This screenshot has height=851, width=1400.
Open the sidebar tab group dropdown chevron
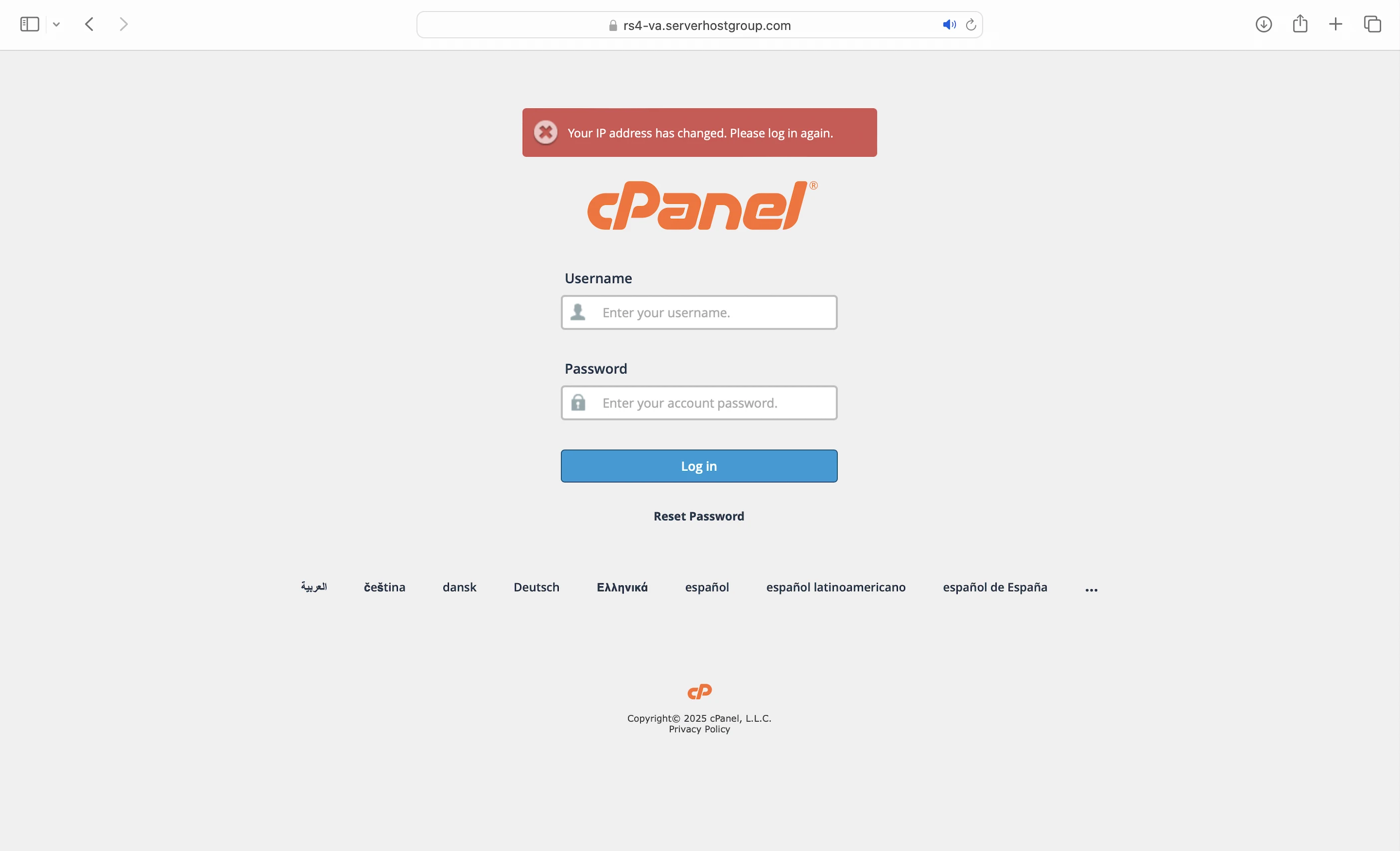[56, 24]
